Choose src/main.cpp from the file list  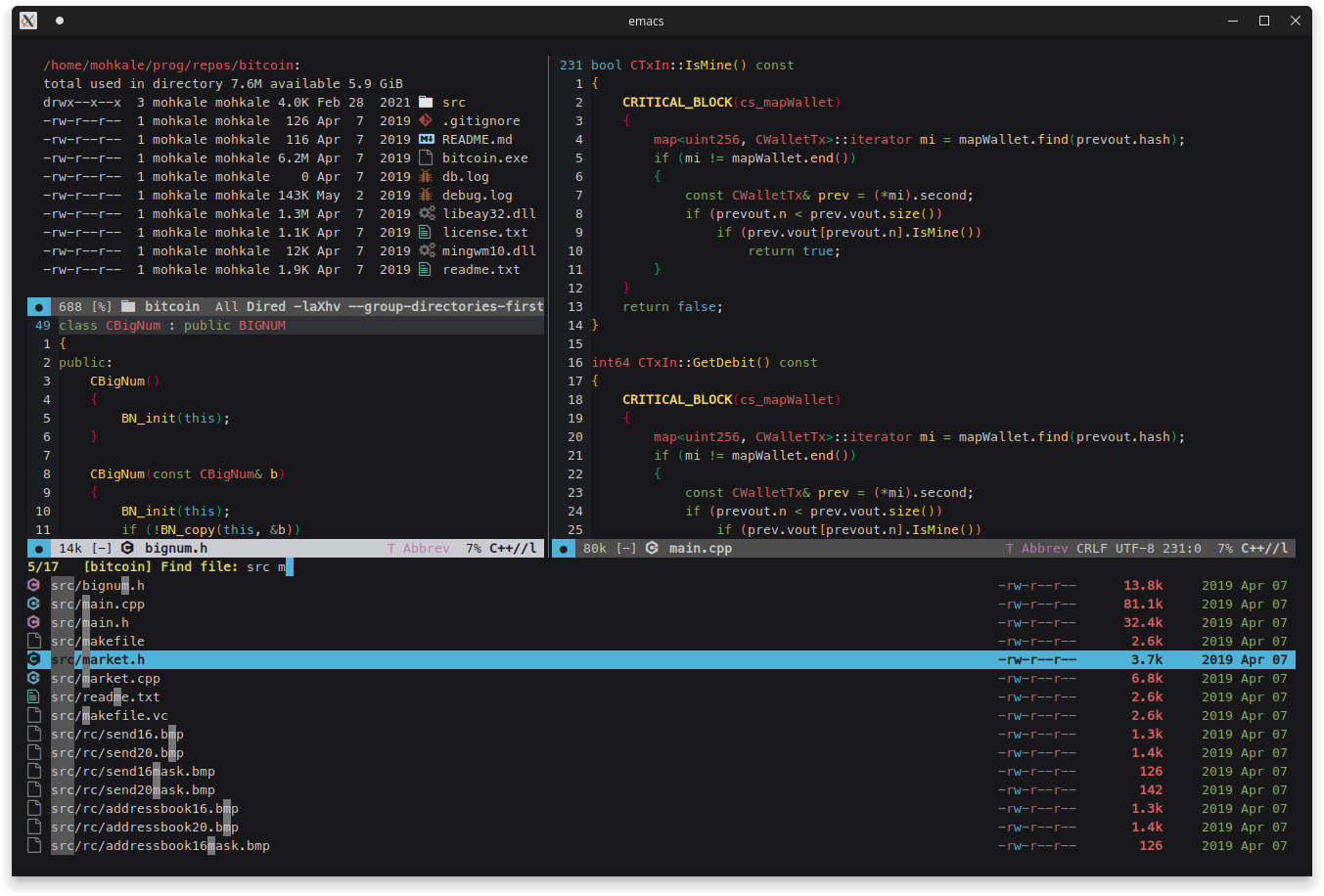coord(98,604)
